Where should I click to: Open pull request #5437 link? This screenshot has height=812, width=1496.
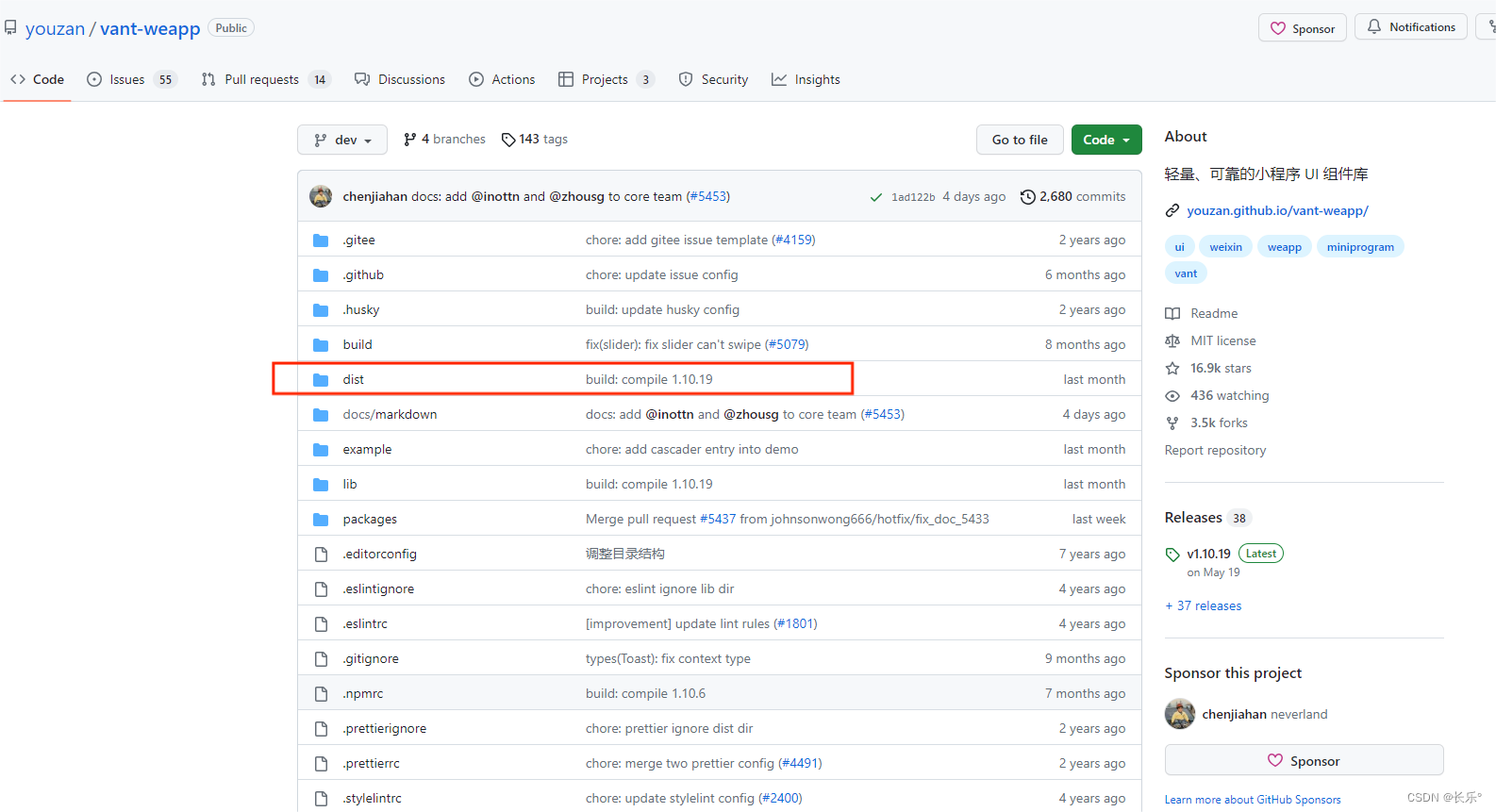click(x=717, y=520)
